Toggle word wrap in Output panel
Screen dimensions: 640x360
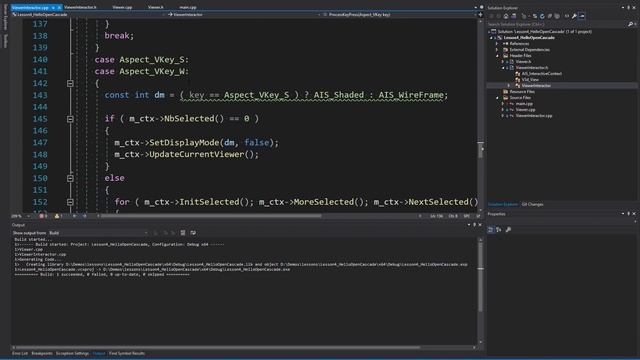[193, 233]
